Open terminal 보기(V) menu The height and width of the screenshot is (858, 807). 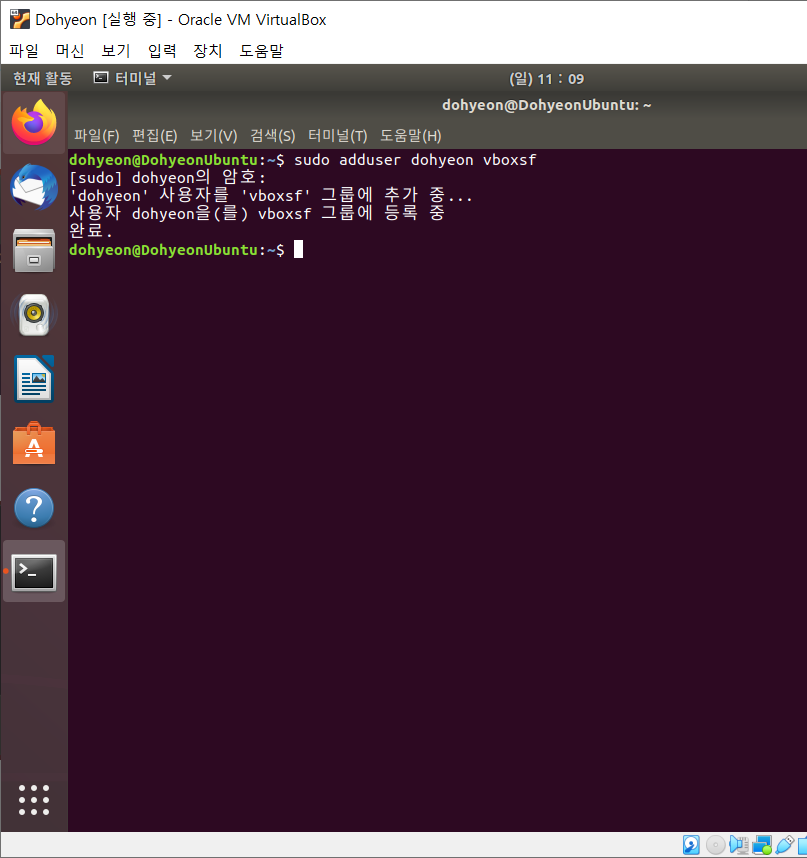point(213,136)
